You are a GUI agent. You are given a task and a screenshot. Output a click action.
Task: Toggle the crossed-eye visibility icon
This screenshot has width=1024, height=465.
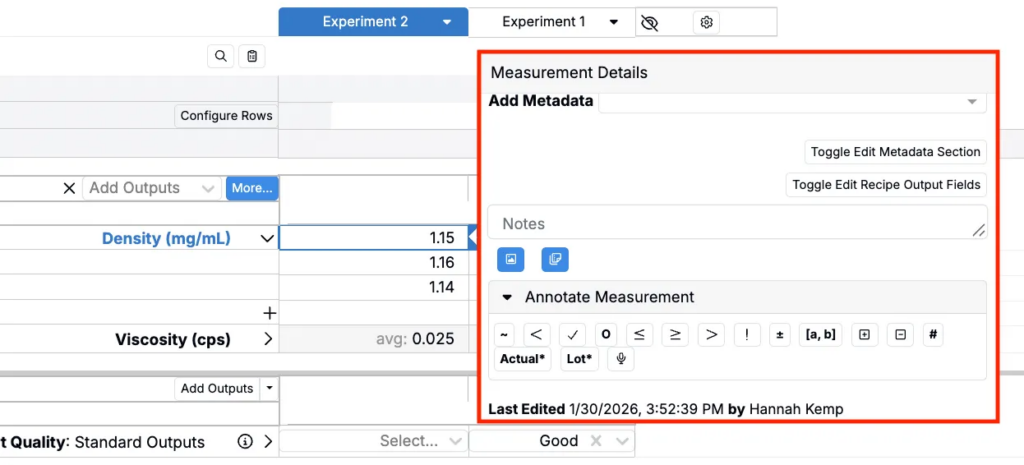click(649, 22)
